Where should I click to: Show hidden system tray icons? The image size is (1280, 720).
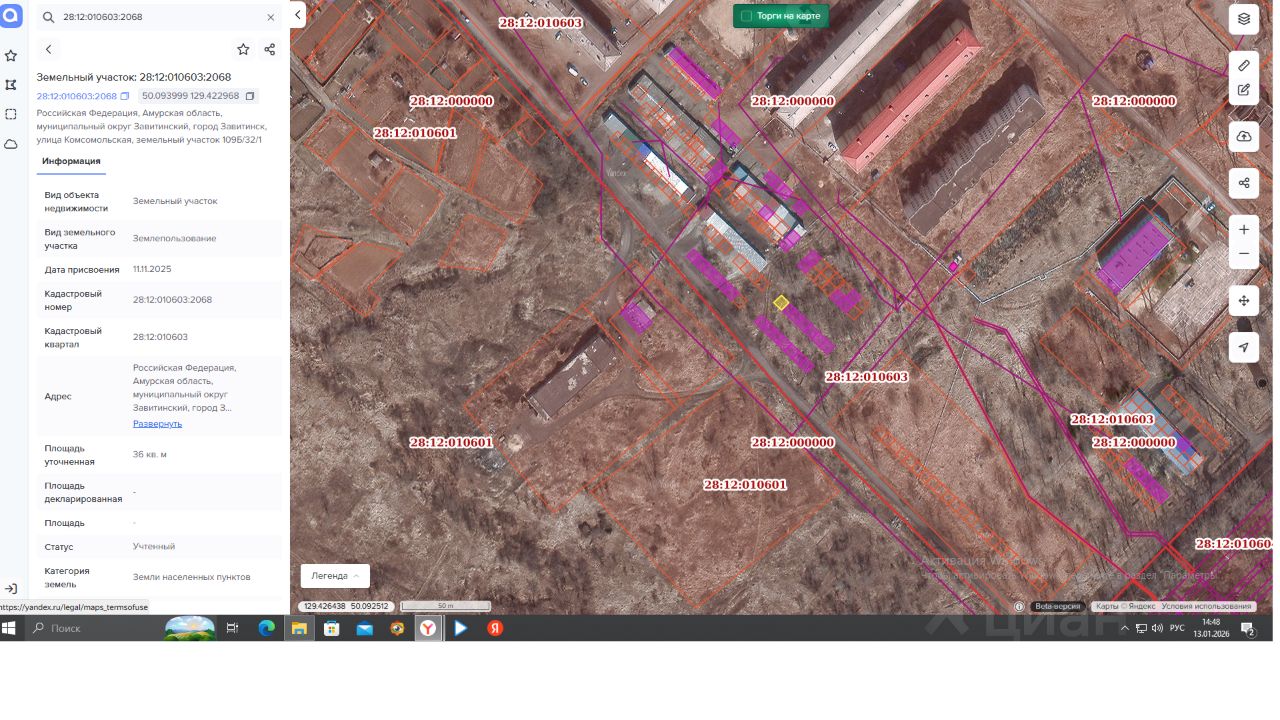tap(1125, 628)
